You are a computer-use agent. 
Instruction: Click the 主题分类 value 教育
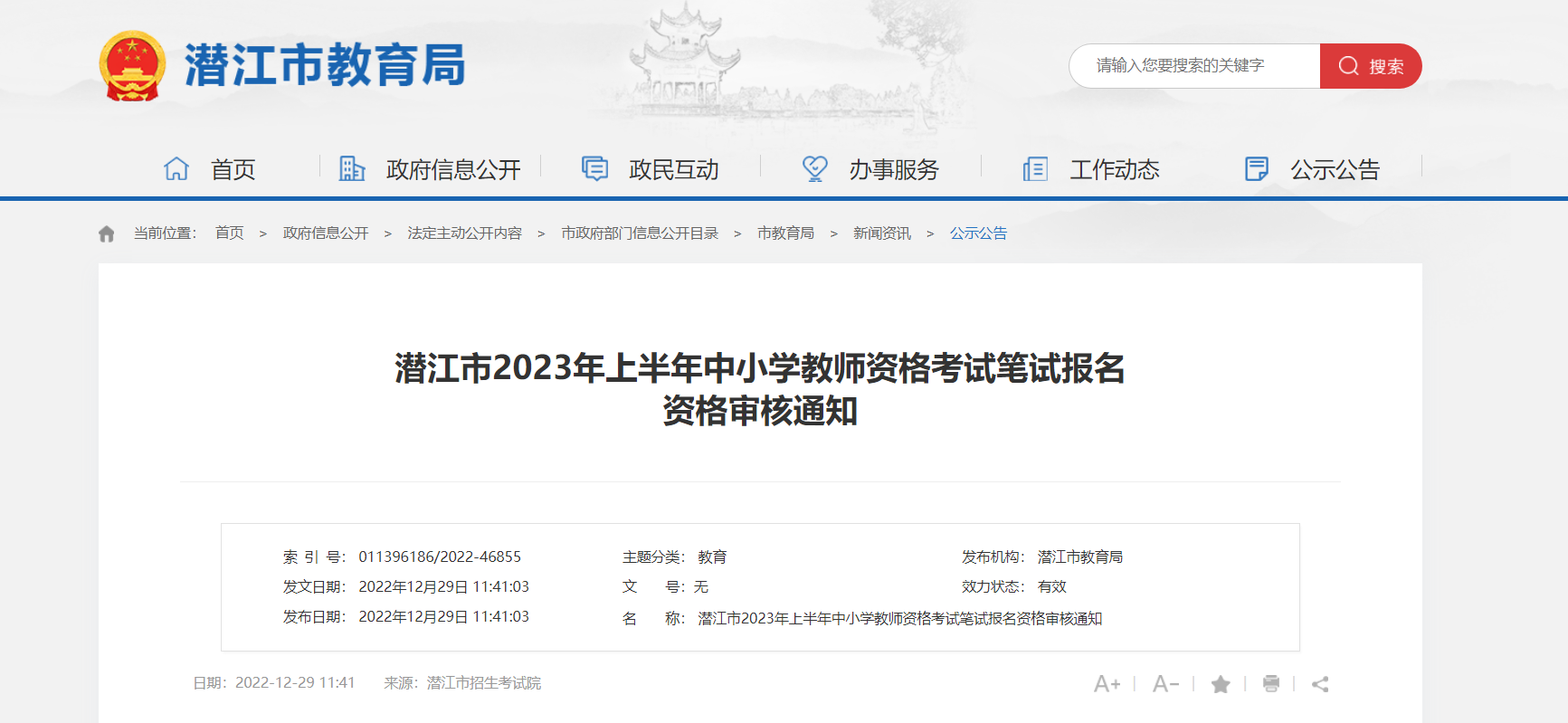tap(712, 557)
